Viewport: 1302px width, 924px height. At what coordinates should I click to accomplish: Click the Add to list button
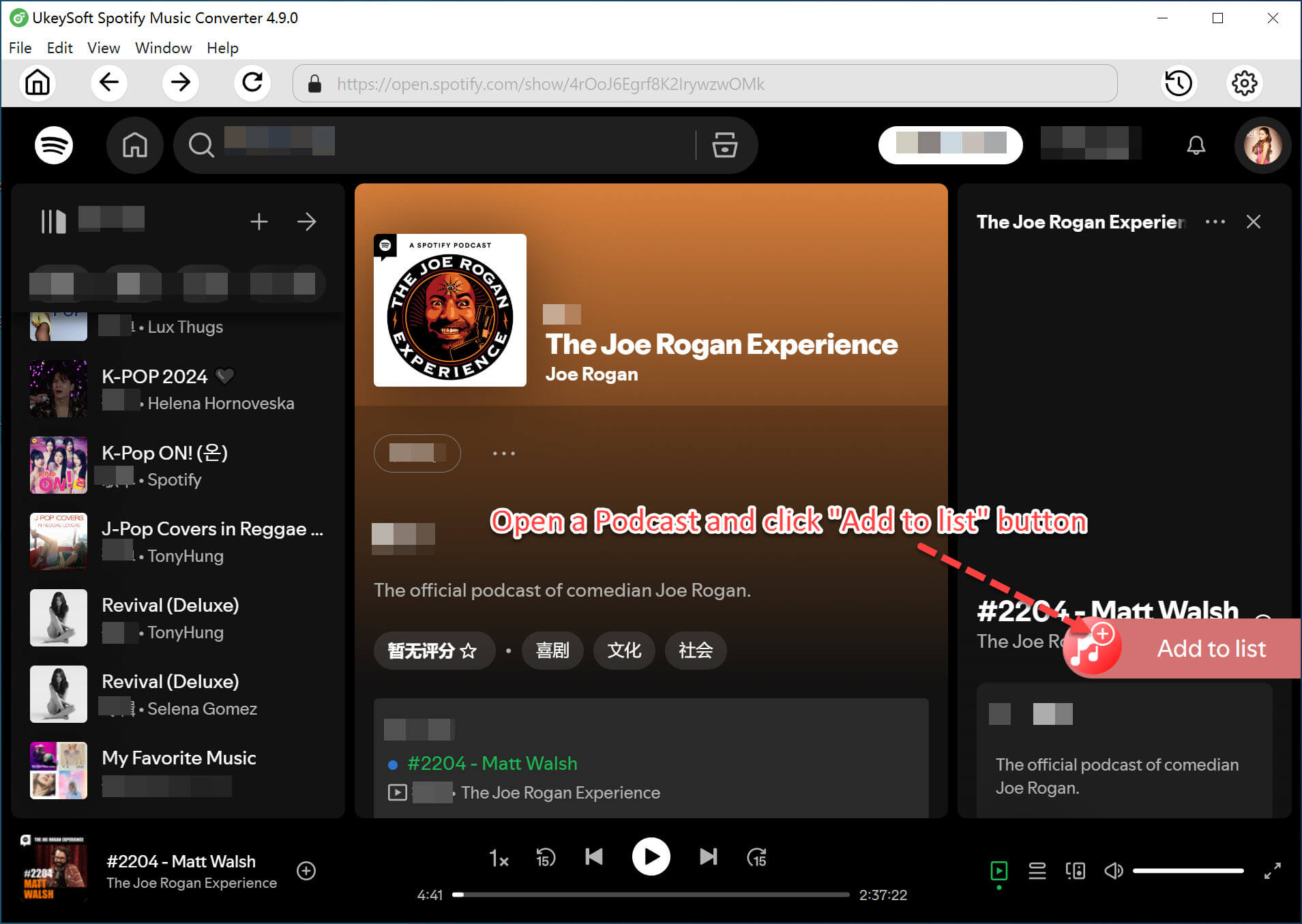[1182, 649]
